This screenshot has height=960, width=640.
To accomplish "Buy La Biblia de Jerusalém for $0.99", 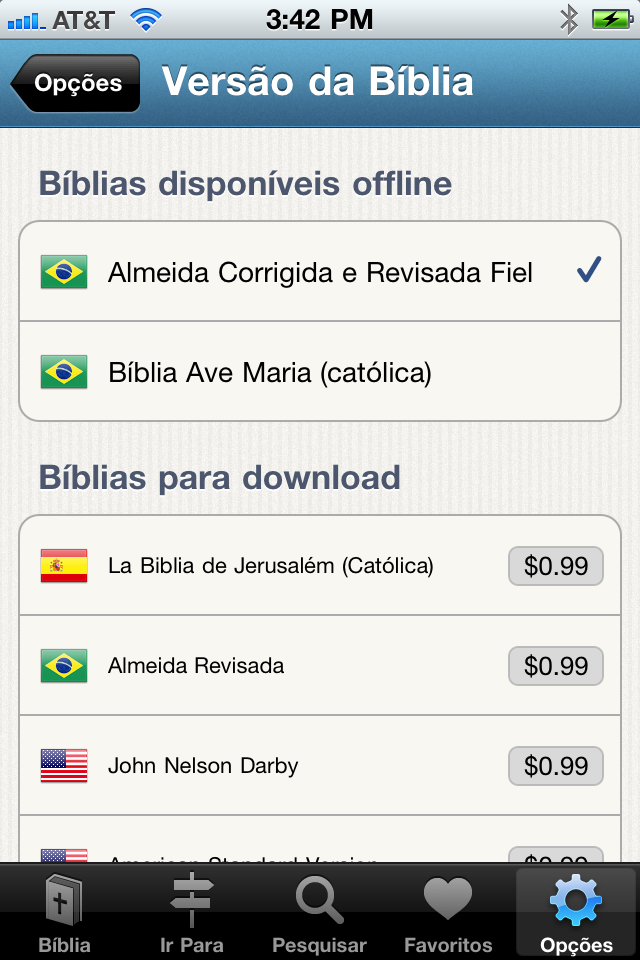I will click(x=555, y=566).
